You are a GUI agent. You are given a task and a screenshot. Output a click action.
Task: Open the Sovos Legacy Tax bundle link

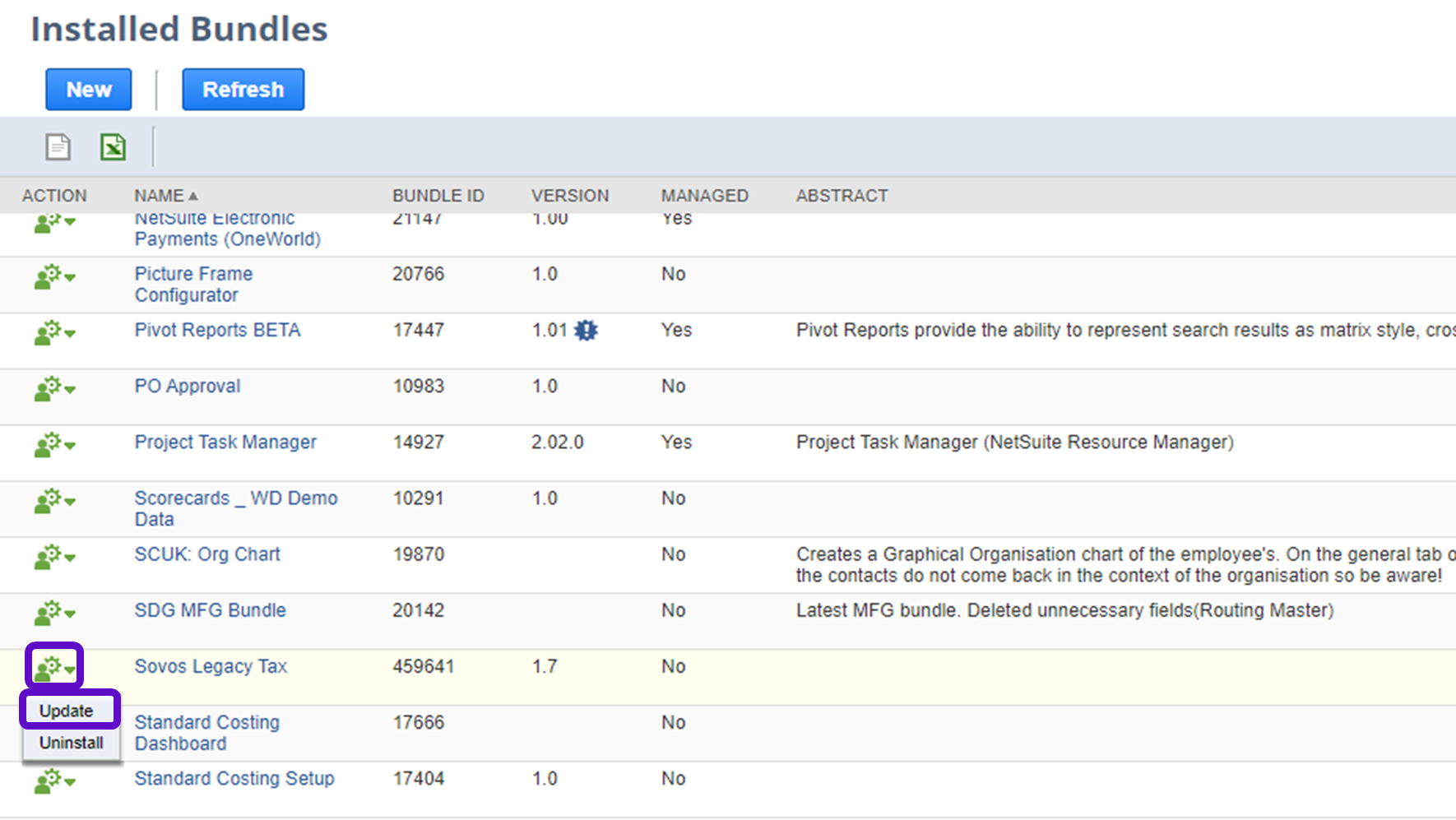(x=211, y=666)
